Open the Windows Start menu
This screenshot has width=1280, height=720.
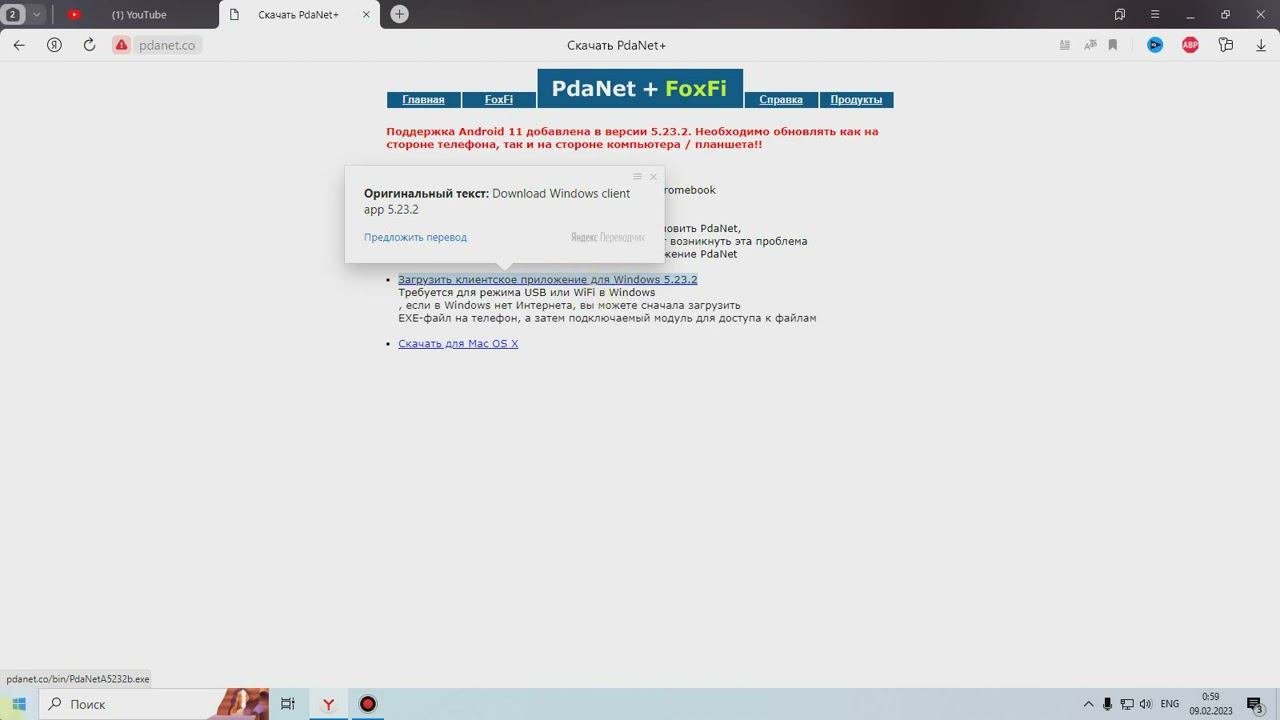pyautogui.click(x=19, y=704)
